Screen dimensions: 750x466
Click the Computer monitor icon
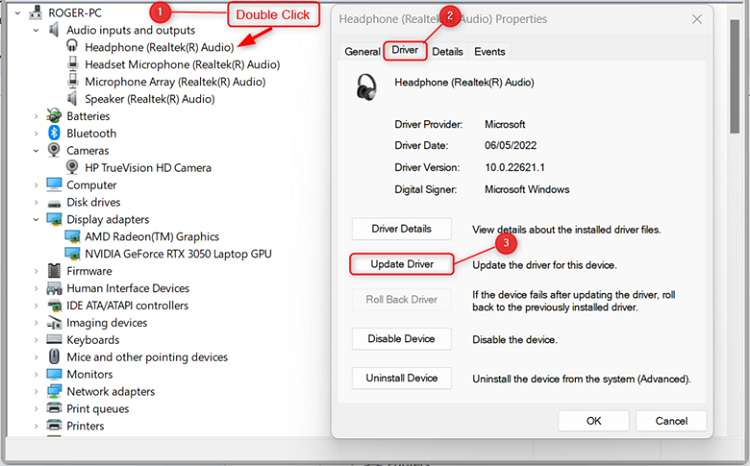(54, 184)
